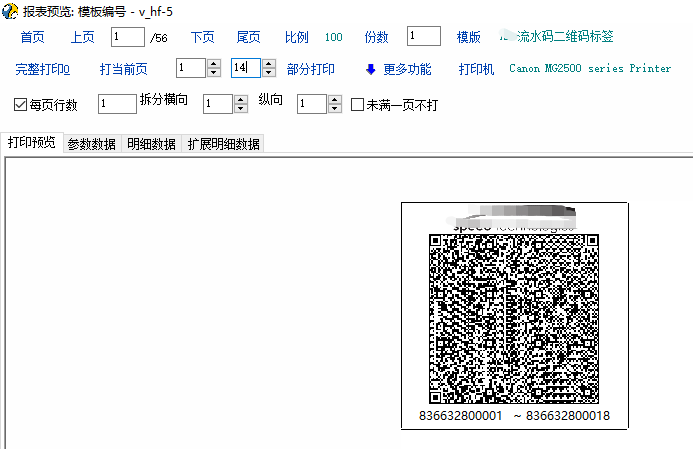The image size is (693, 449).
Task: Toggle the 每页行数 checkbox
Action: pos(21,104)
